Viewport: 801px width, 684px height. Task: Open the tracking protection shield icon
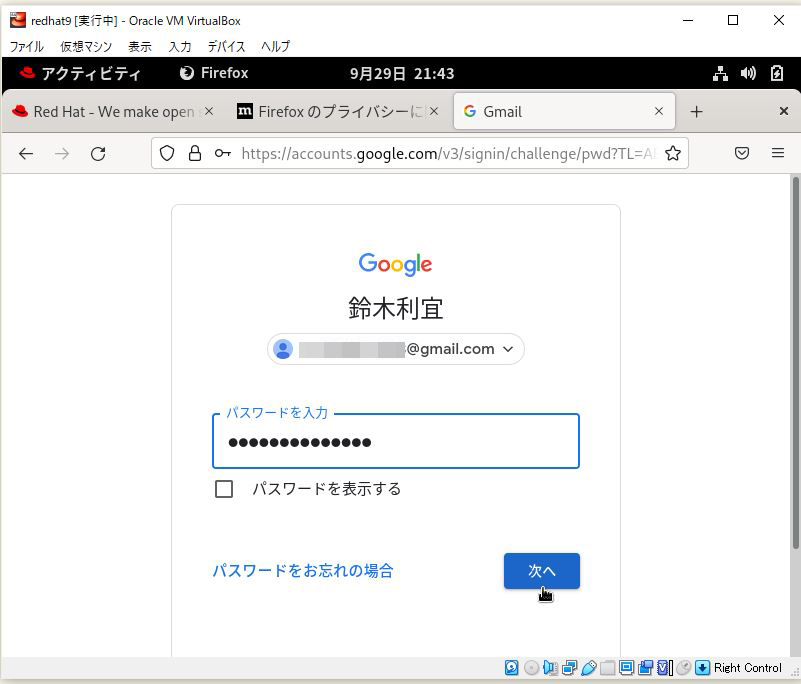point(167,153)
